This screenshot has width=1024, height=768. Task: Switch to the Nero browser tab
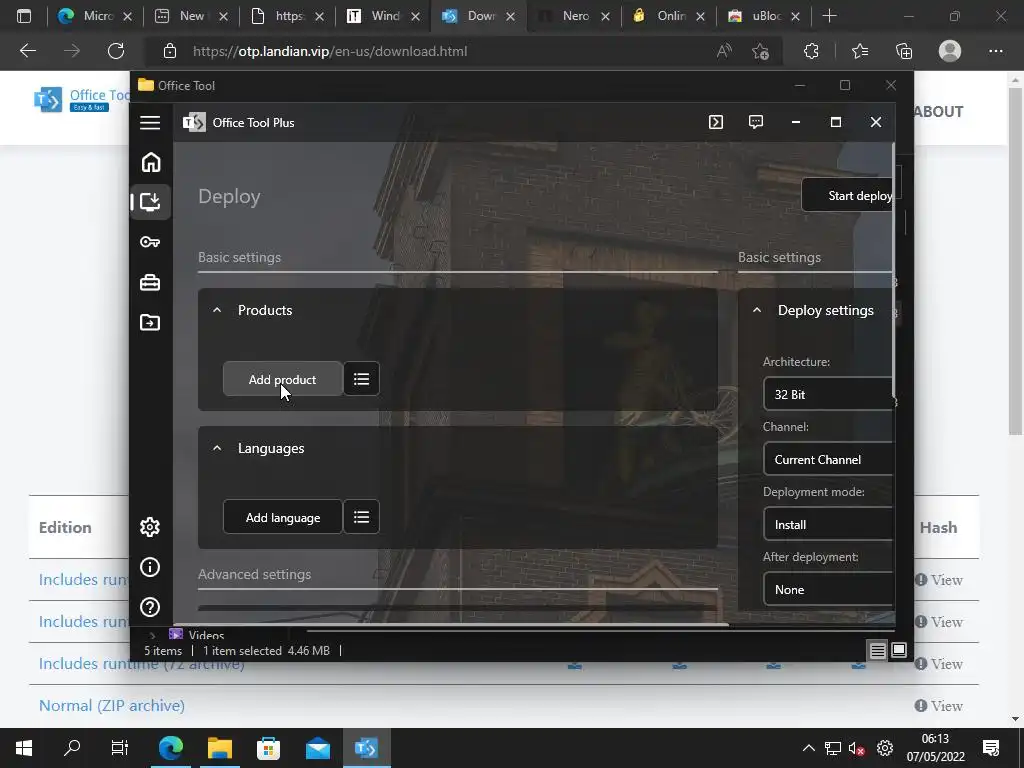pyautogui.click(x=573, y=16)
